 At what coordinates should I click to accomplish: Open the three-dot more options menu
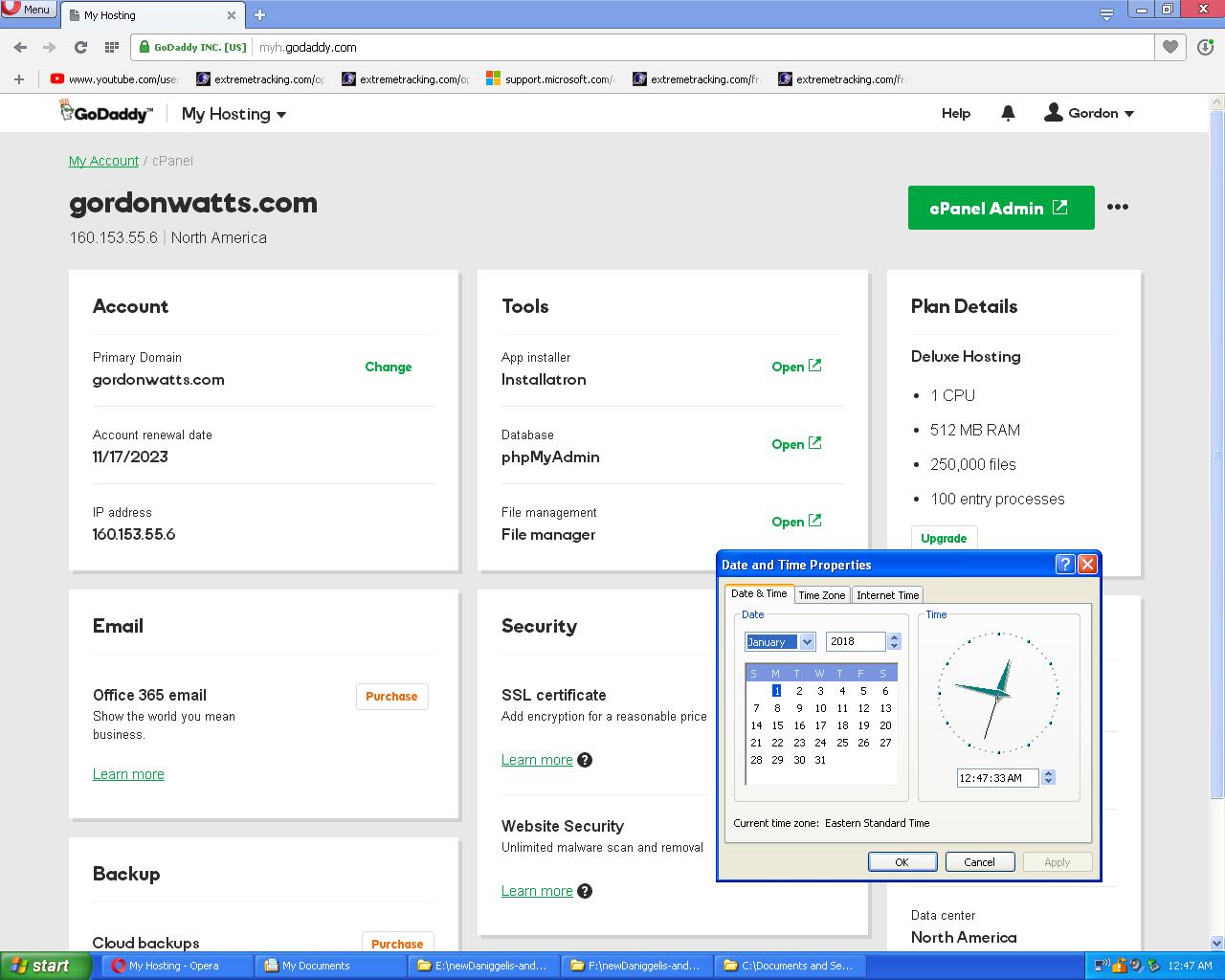[1118, 207]
